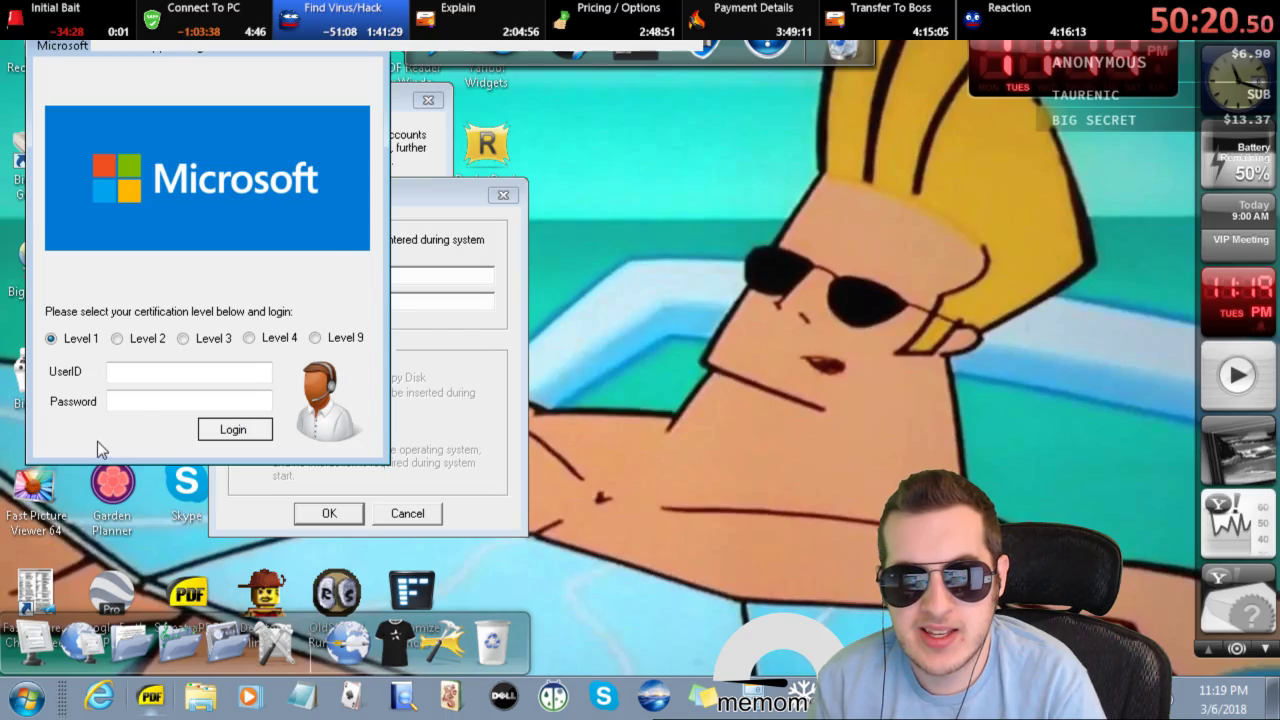Select the Find Virus/Hack timer segment
This screenshot has width=1280, height=720.
pos(341,19)
